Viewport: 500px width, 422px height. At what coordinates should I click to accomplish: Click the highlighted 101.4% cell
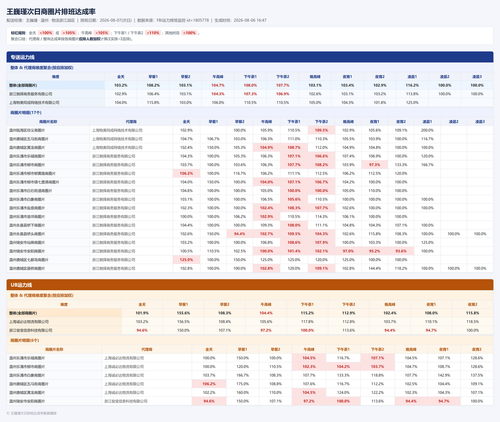pyautogui.click(x=294, y=251)
